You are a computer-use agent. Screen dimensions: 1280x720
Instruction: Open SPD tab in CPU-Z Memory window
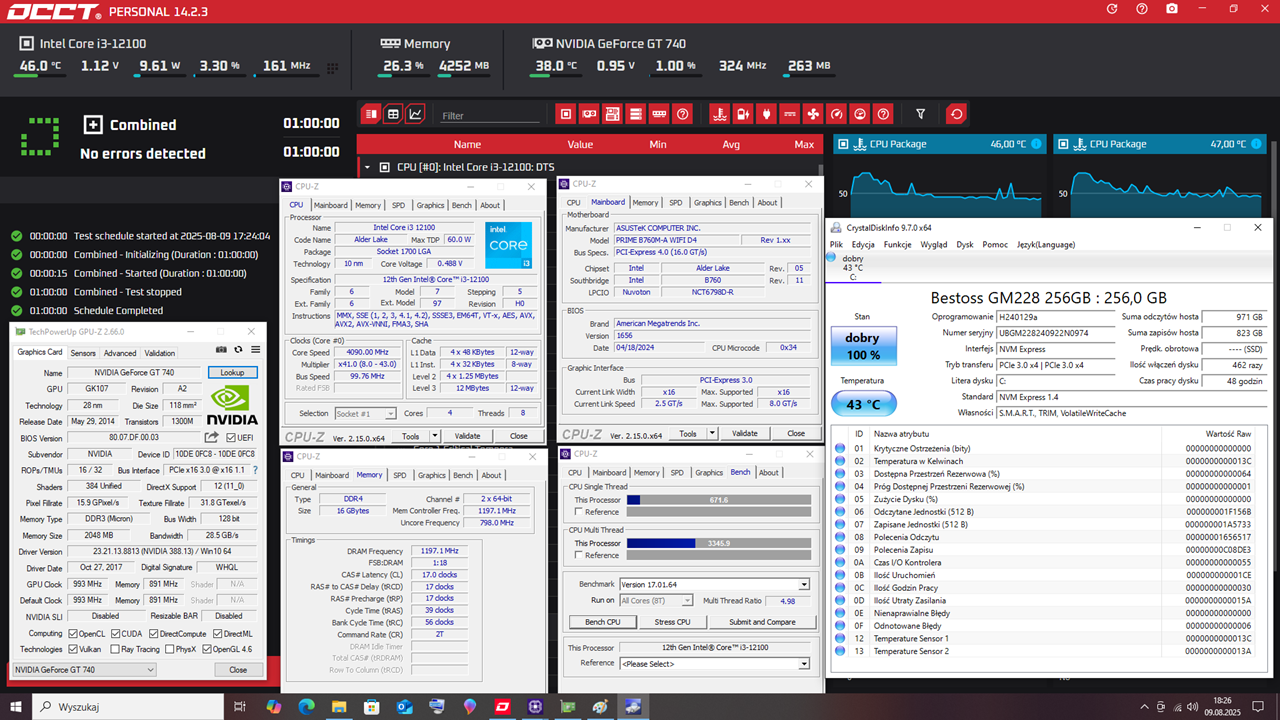pos(400,475)
